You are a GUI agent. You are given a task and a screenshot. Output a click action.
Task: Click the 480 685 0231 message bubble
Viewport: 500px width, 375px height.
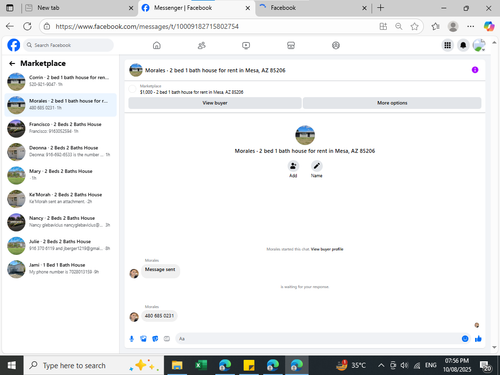[x=159, y=316]
